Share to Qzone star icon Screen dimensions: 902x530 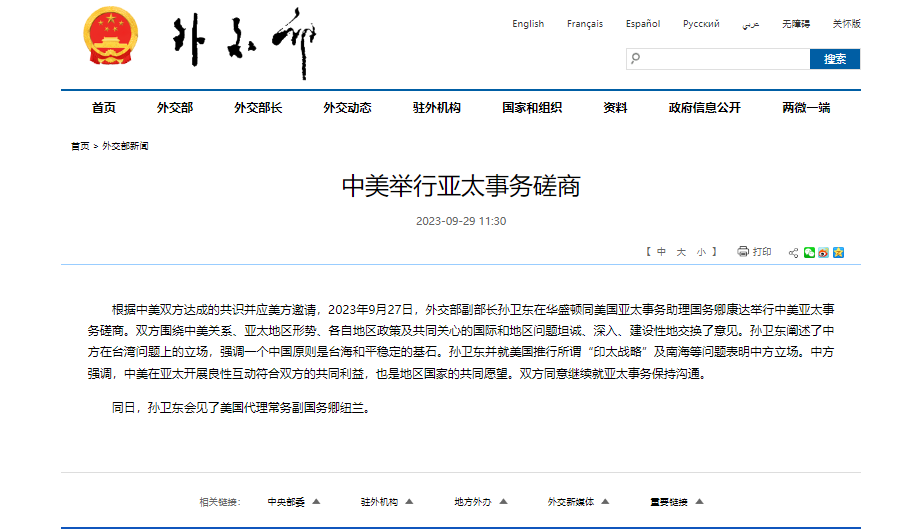[x=838, y=253]
